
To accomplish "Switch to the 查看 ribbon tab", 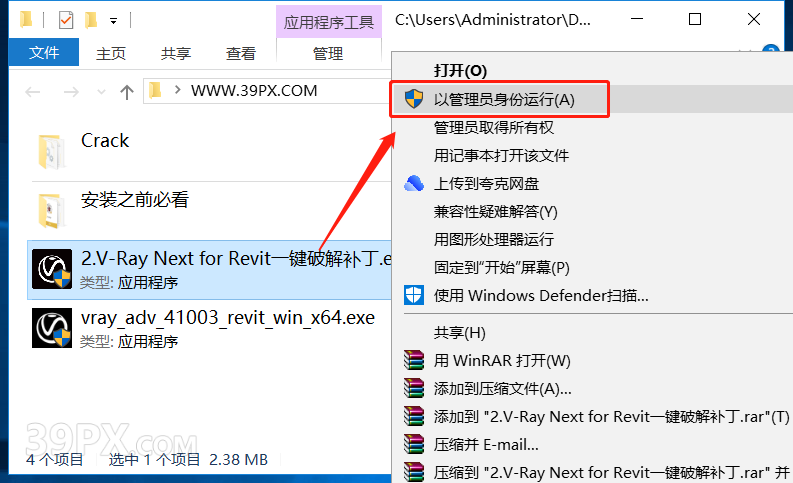I will pyautogui.click(x=241, y=53).
